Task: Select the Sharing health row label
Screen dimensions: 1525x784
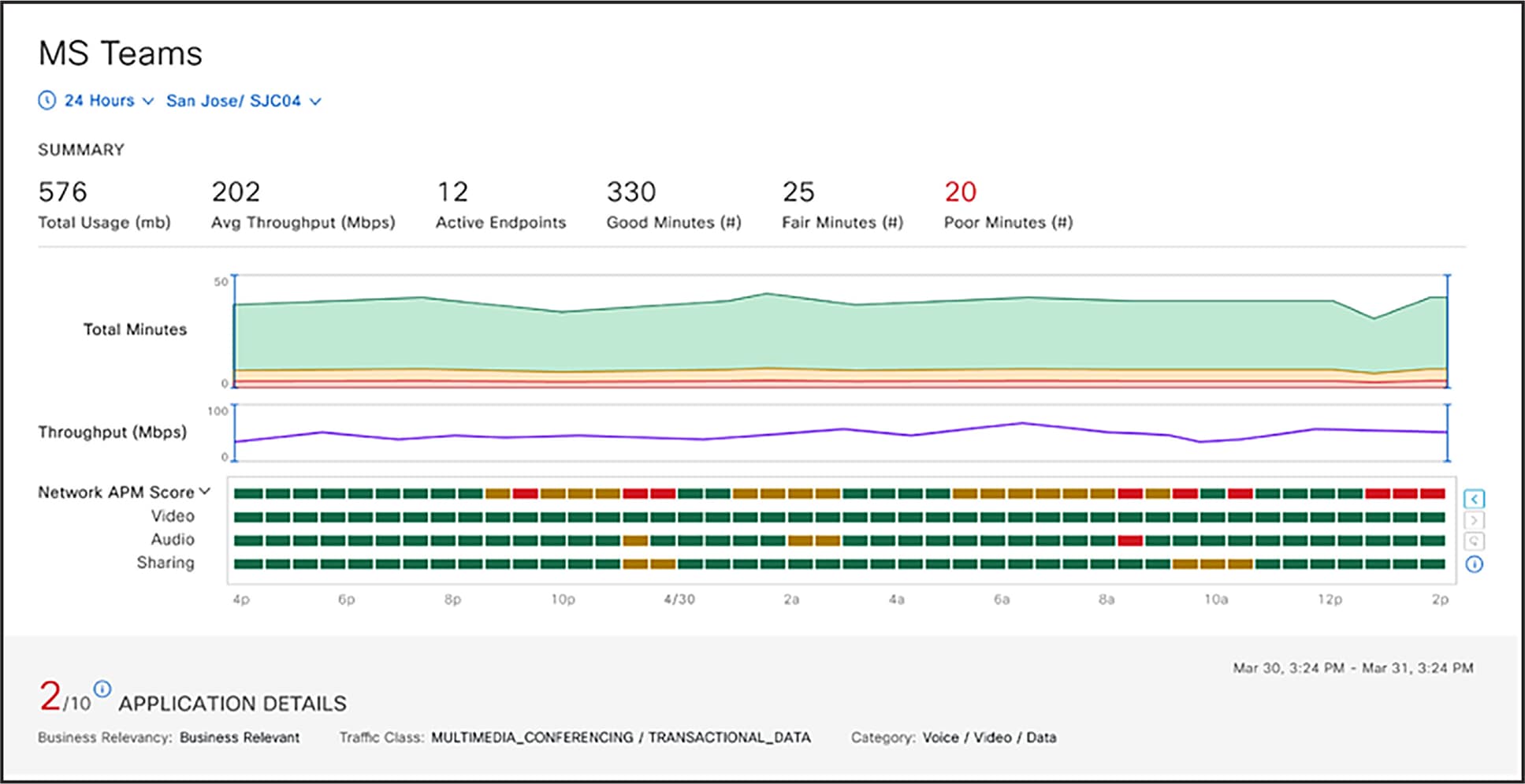Action: (x=166, y=563)
